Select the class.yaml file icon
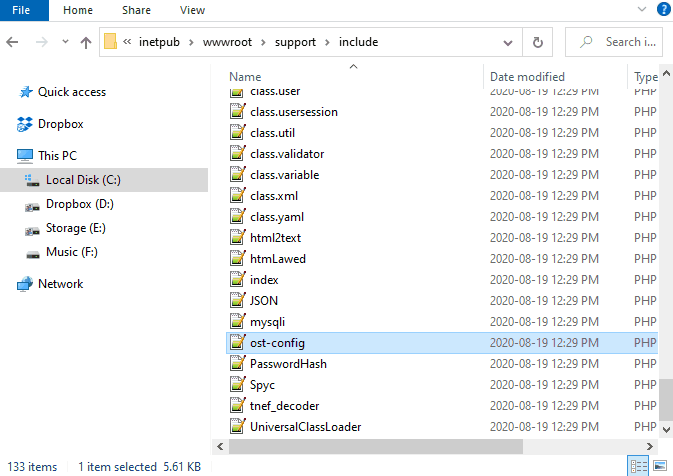The image size is (673, 476). pyautogui.click(x=237, y=217)
